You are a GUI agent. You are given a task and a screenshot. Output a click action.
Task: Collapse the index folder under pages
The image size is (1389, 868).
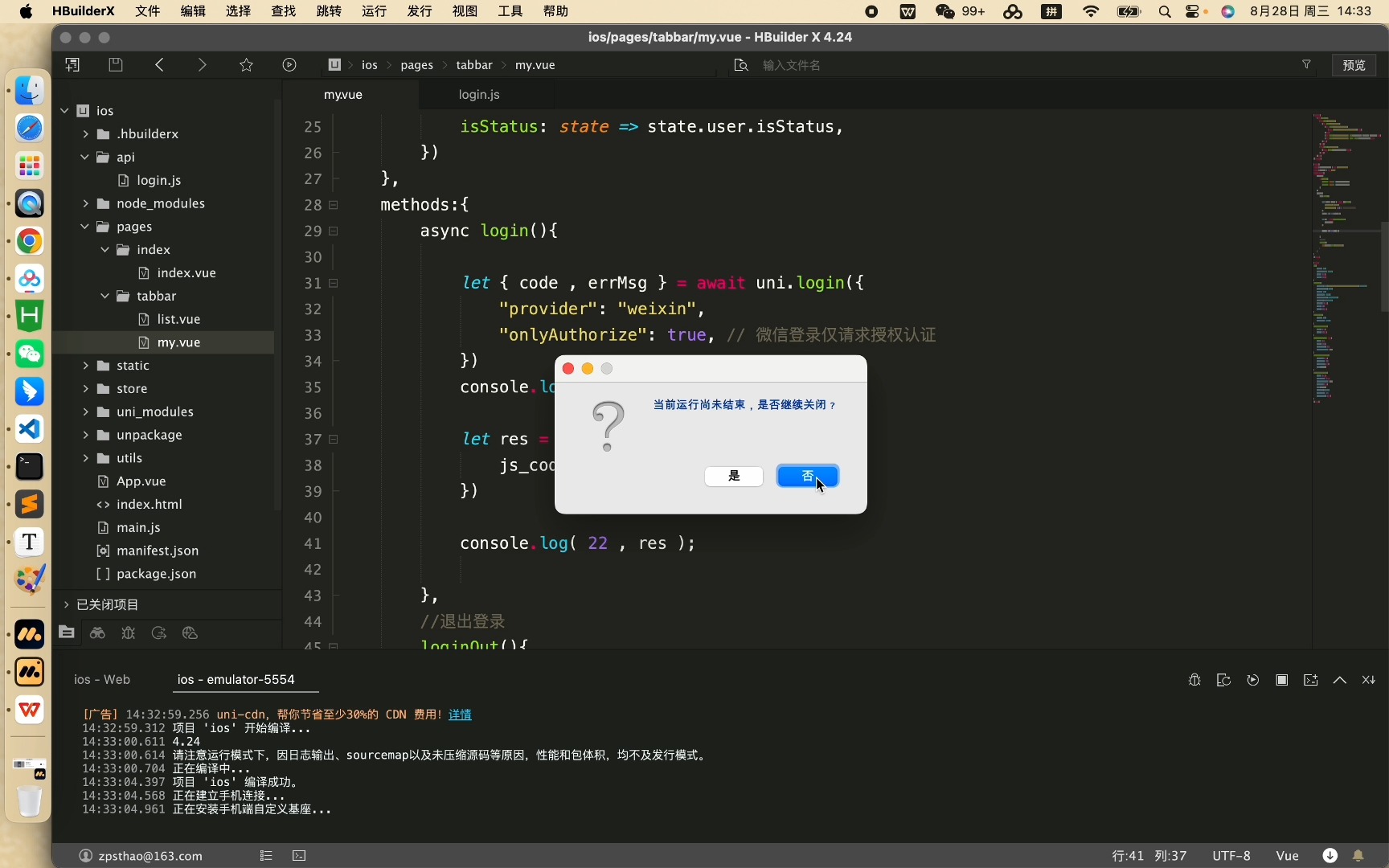tap(105, 250)
